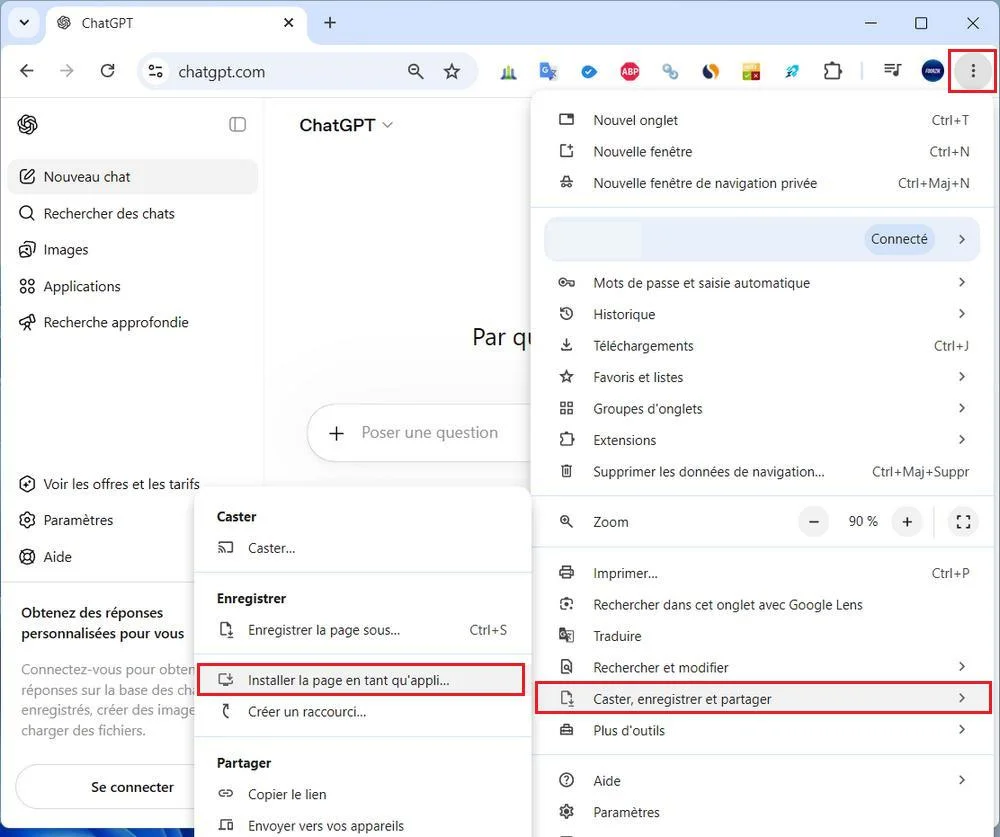
Task: Click the green bar chart extension icon
Action: point(508,71)
